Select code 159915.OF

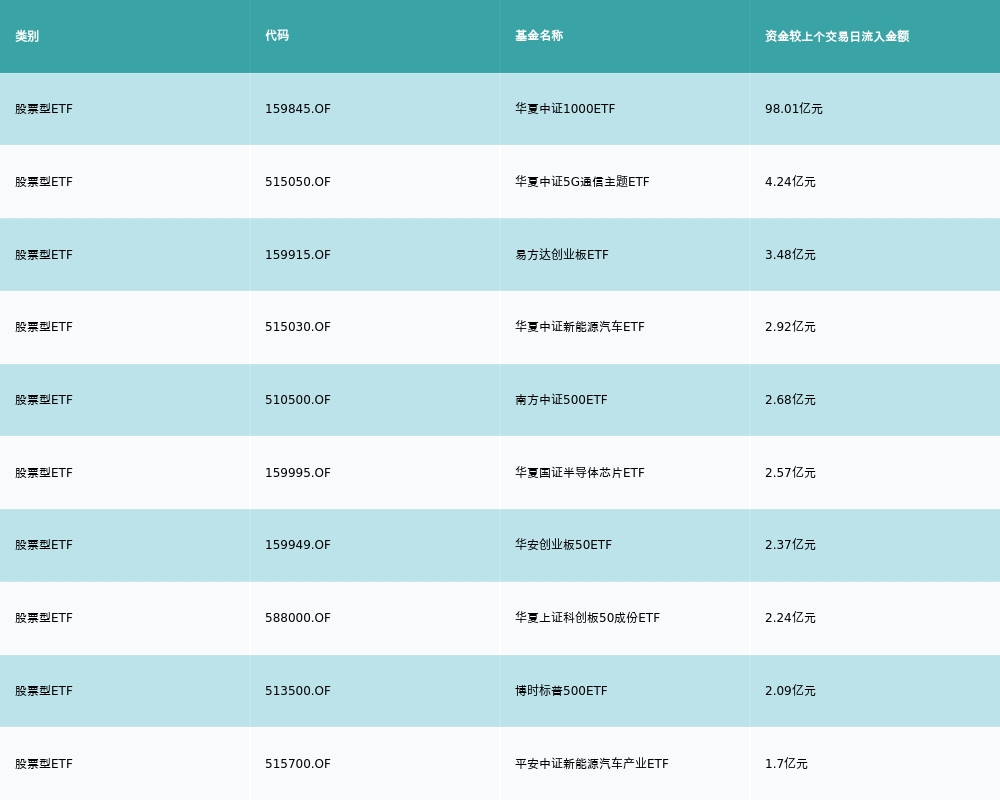pos(298,255)
